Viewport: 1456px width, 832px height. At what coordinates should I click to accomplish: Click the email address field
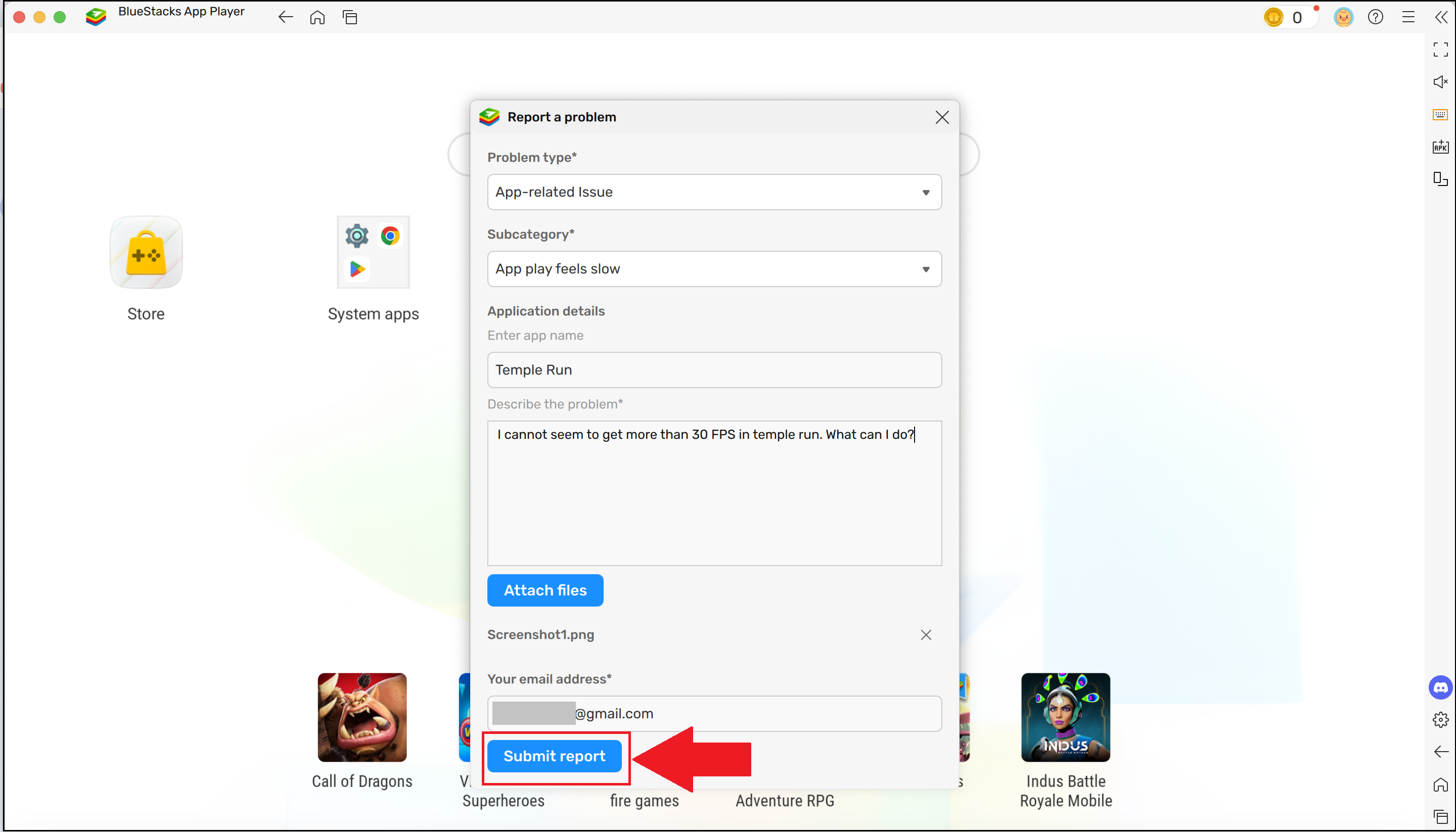pyautogui.click(x=714, y=713)
